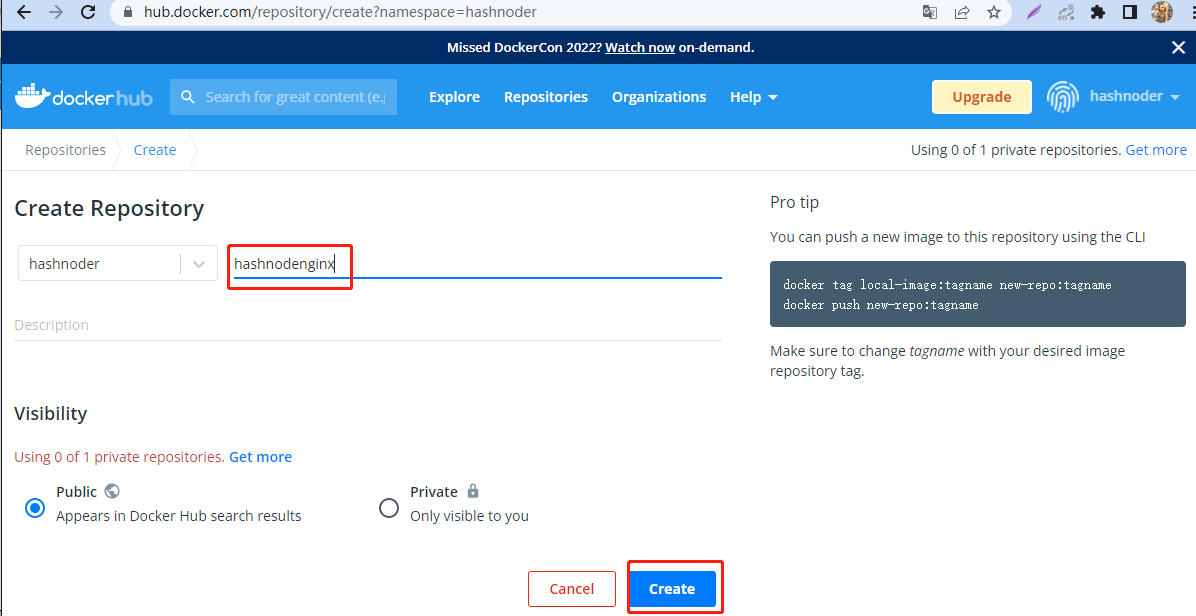
Task: Click the Repositories breadcrumb
Action: coord(66,150)
